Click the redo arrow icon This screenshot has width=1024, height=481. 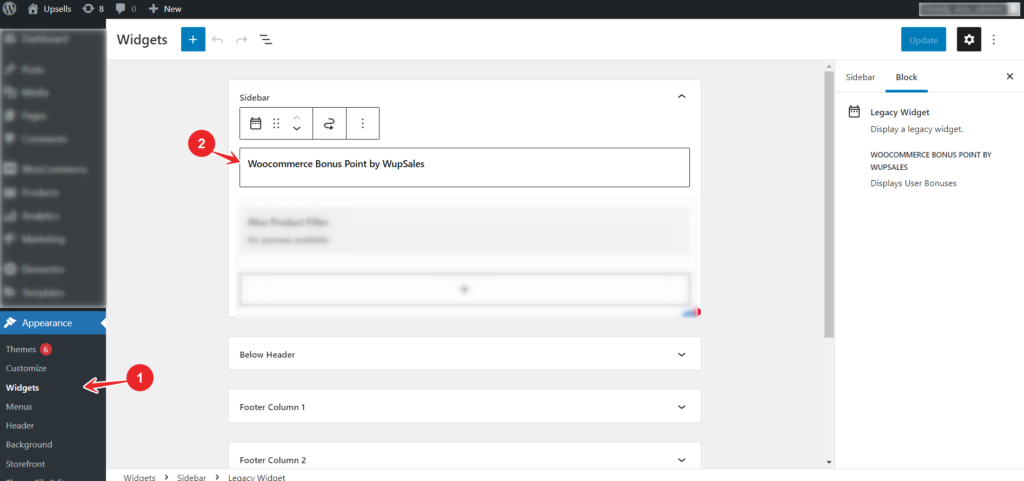242,40
